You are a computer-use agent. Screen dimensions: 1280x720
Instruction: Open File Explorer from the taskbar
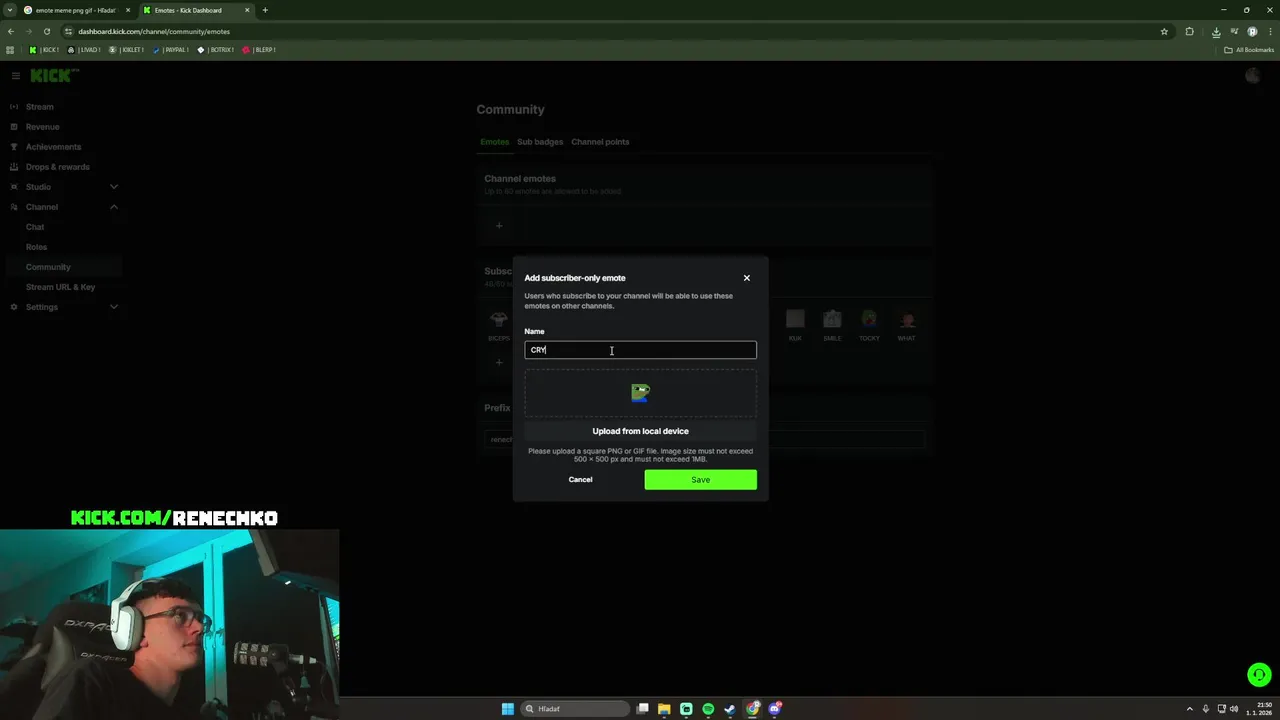click(664, 709)
